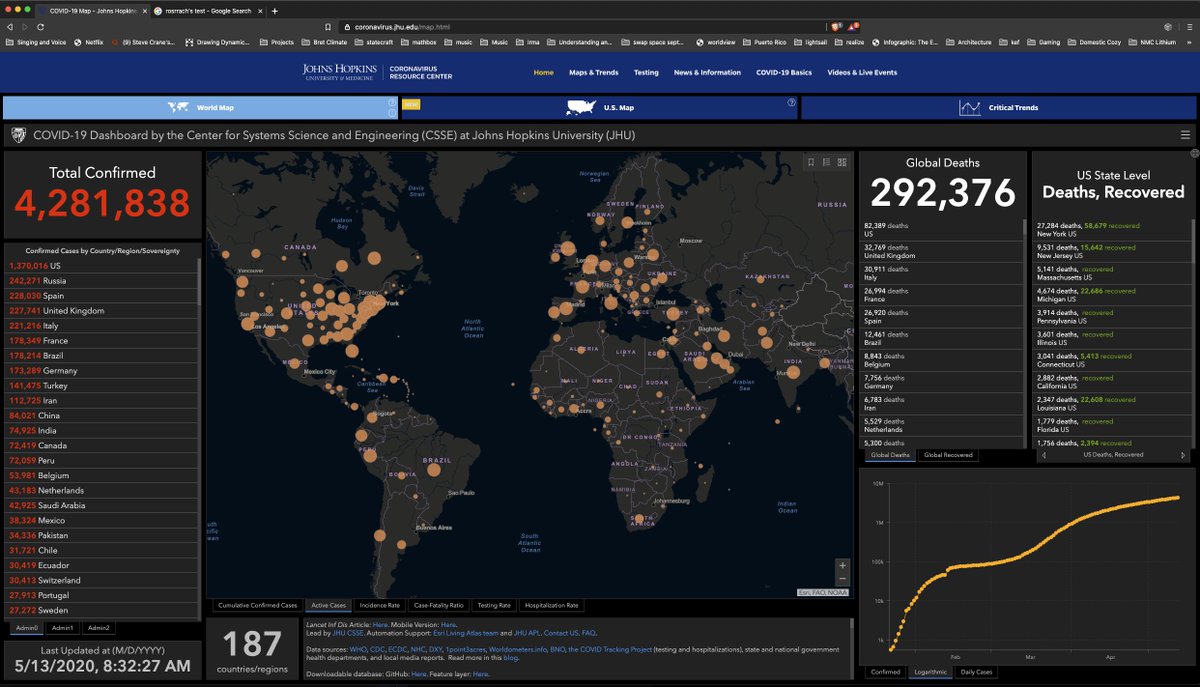Select the World Map tile
Image resolution: width=1200 pixels, height=687 pixels.
click(x=200, y=107)
